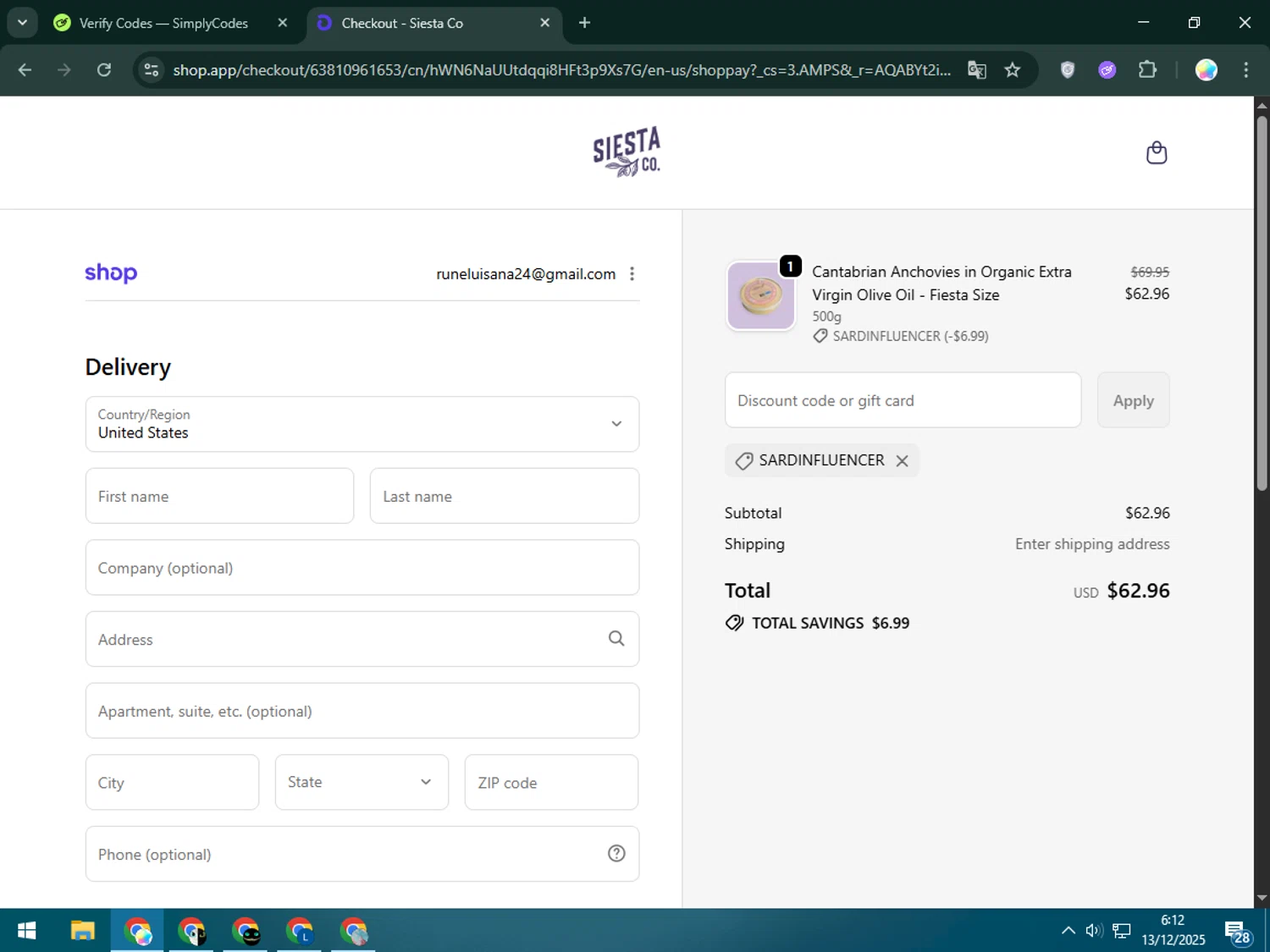Click the page vertical scrollbar
The image size is (1270, 952).
pos(1262,302)
